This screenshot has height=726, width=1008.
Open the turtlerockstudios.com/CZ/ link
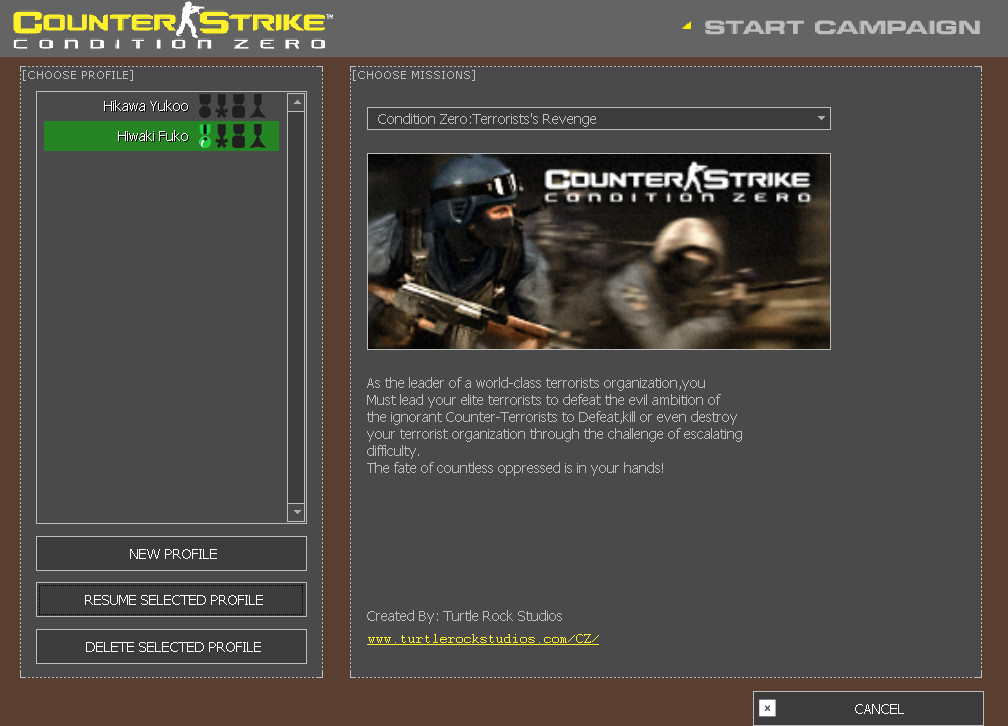pos(483,639)
